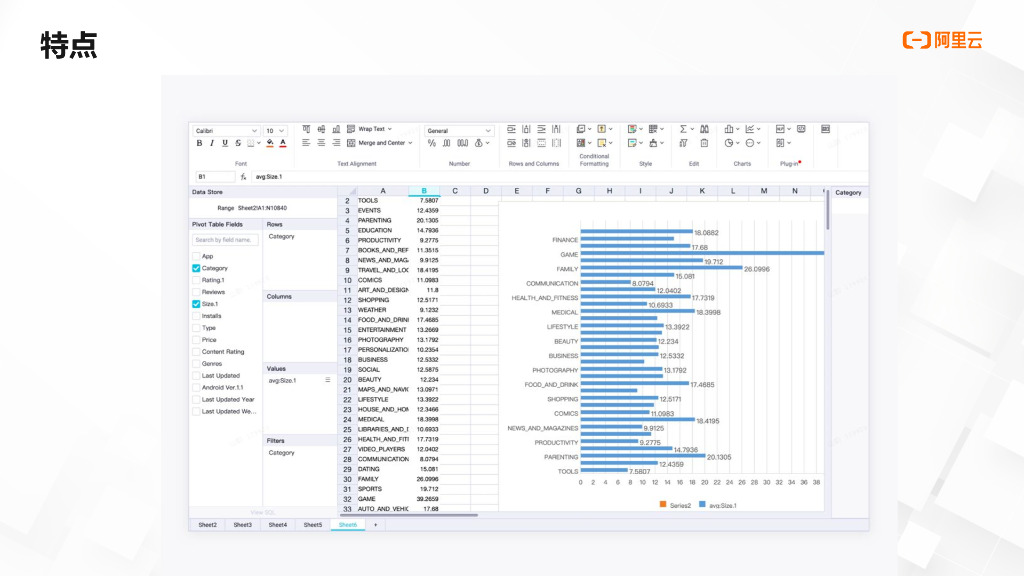Uncheck the Category pivot field
1024x576 pixels.
196,268
